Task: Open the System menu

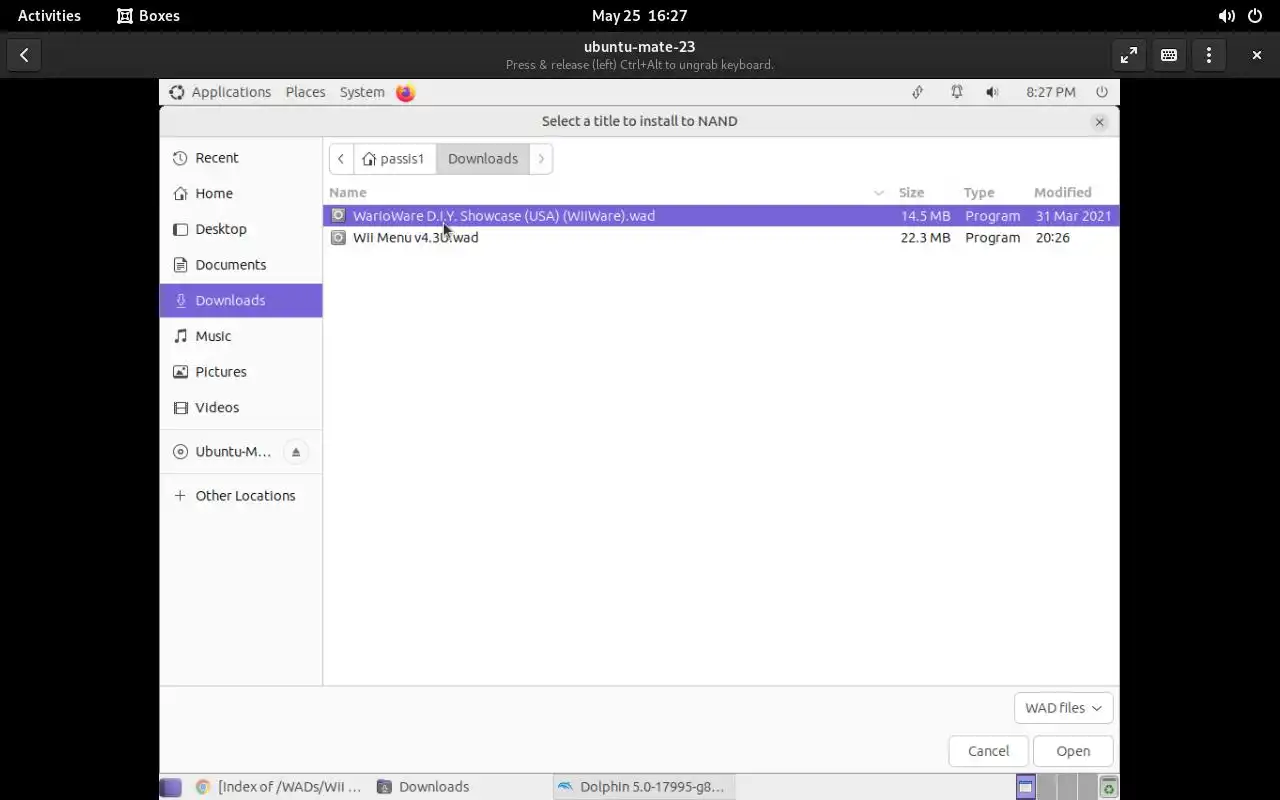Action: point(362,92)
